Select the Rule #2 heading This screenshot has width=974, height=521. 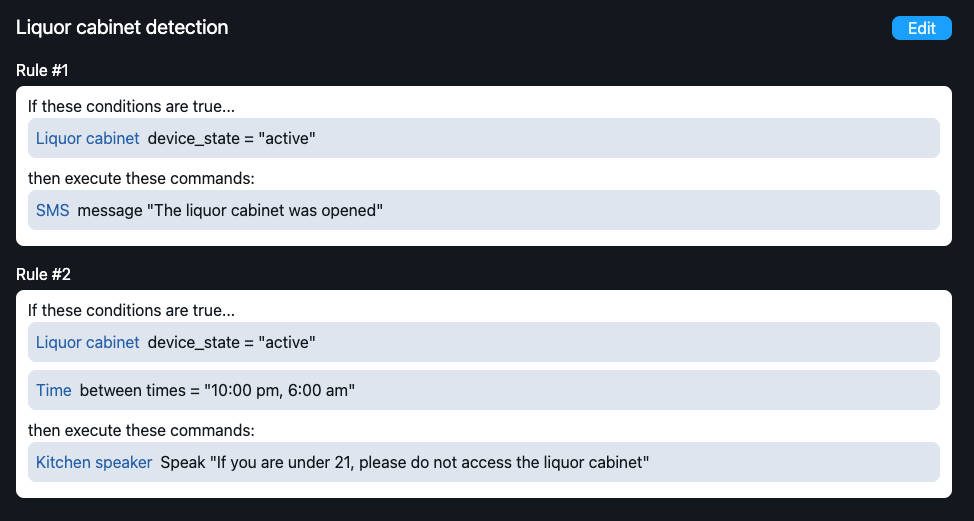42,274
